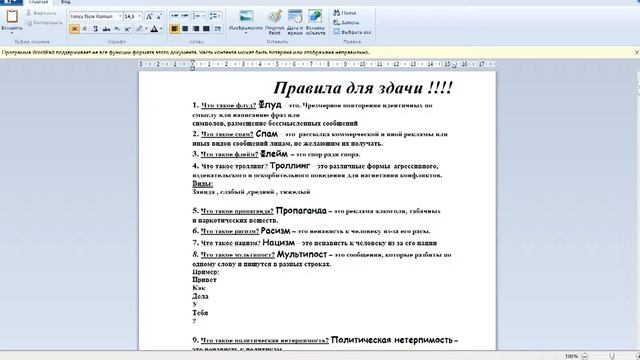Open the highlight color dropdown arrow
640x360 pixels.
[x=146, y=29]
